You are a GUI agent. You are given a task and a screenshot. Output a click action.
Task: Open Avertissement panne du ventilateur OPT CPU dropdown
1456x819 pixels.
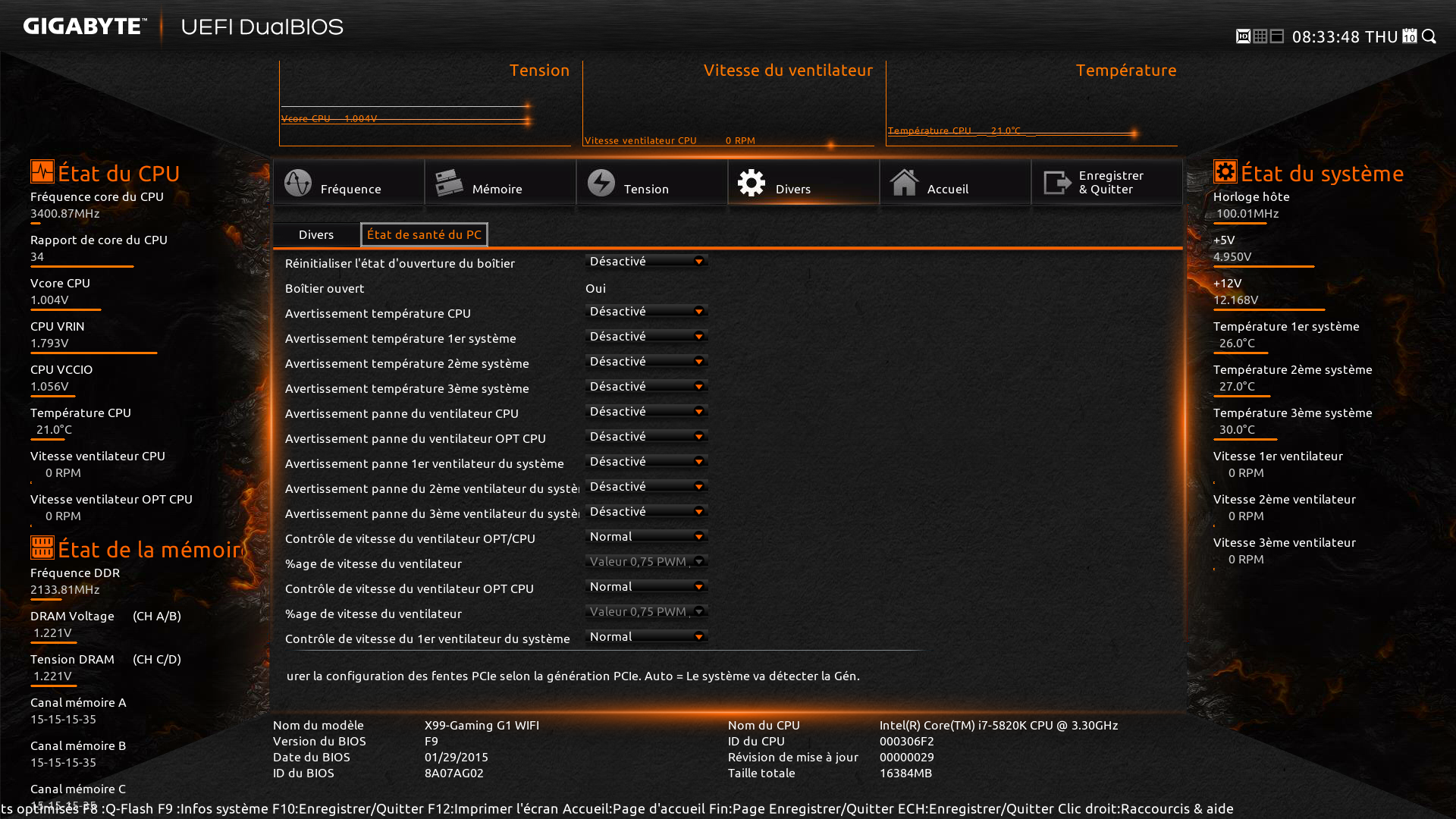pos(647,436)
